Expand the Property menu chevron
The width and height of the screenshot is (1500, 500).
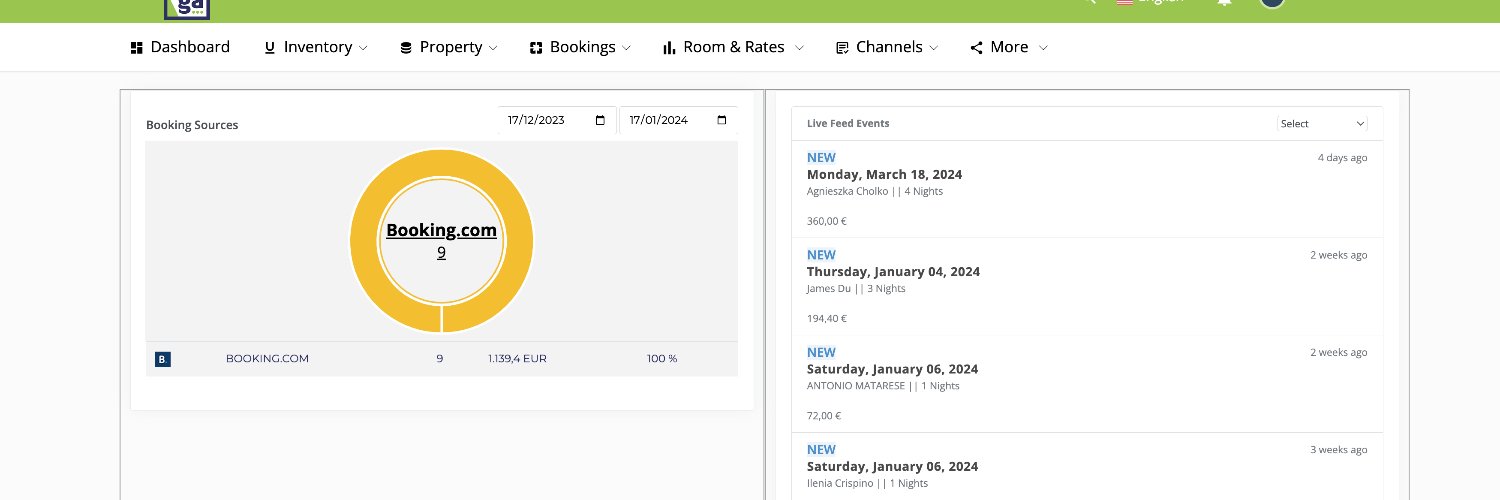[493, 48]
